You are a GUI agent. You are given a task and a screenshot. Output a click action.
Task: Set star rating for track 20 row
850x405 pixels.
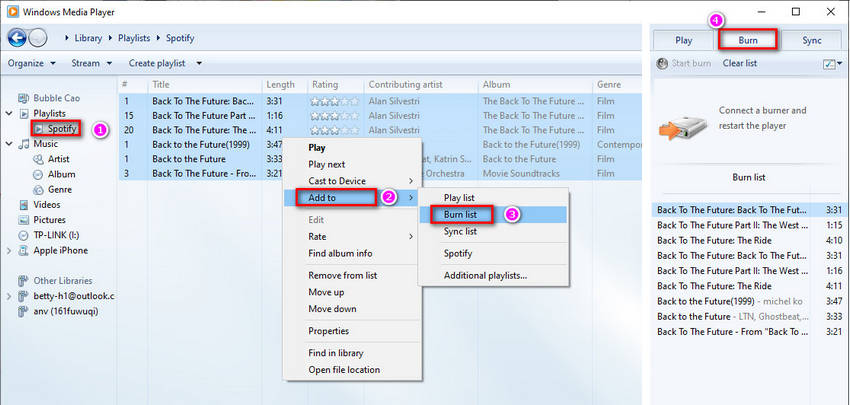click(334, 130)
